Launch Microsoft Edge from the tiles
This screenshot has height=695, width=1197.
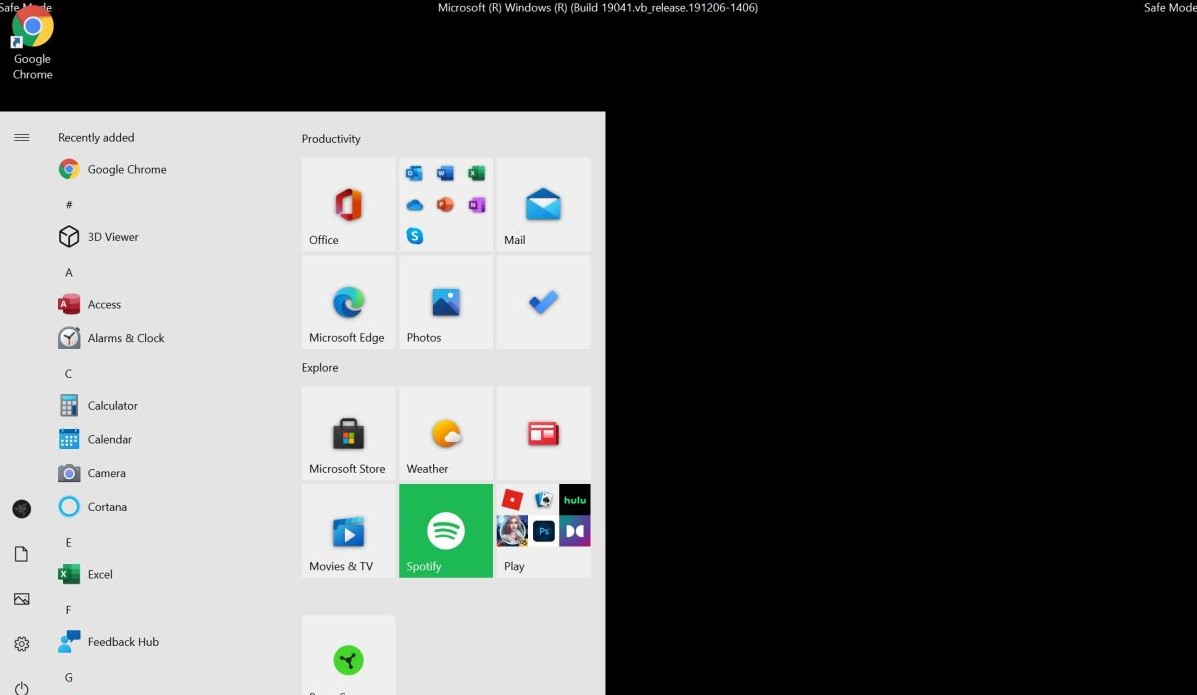[348, 302]
